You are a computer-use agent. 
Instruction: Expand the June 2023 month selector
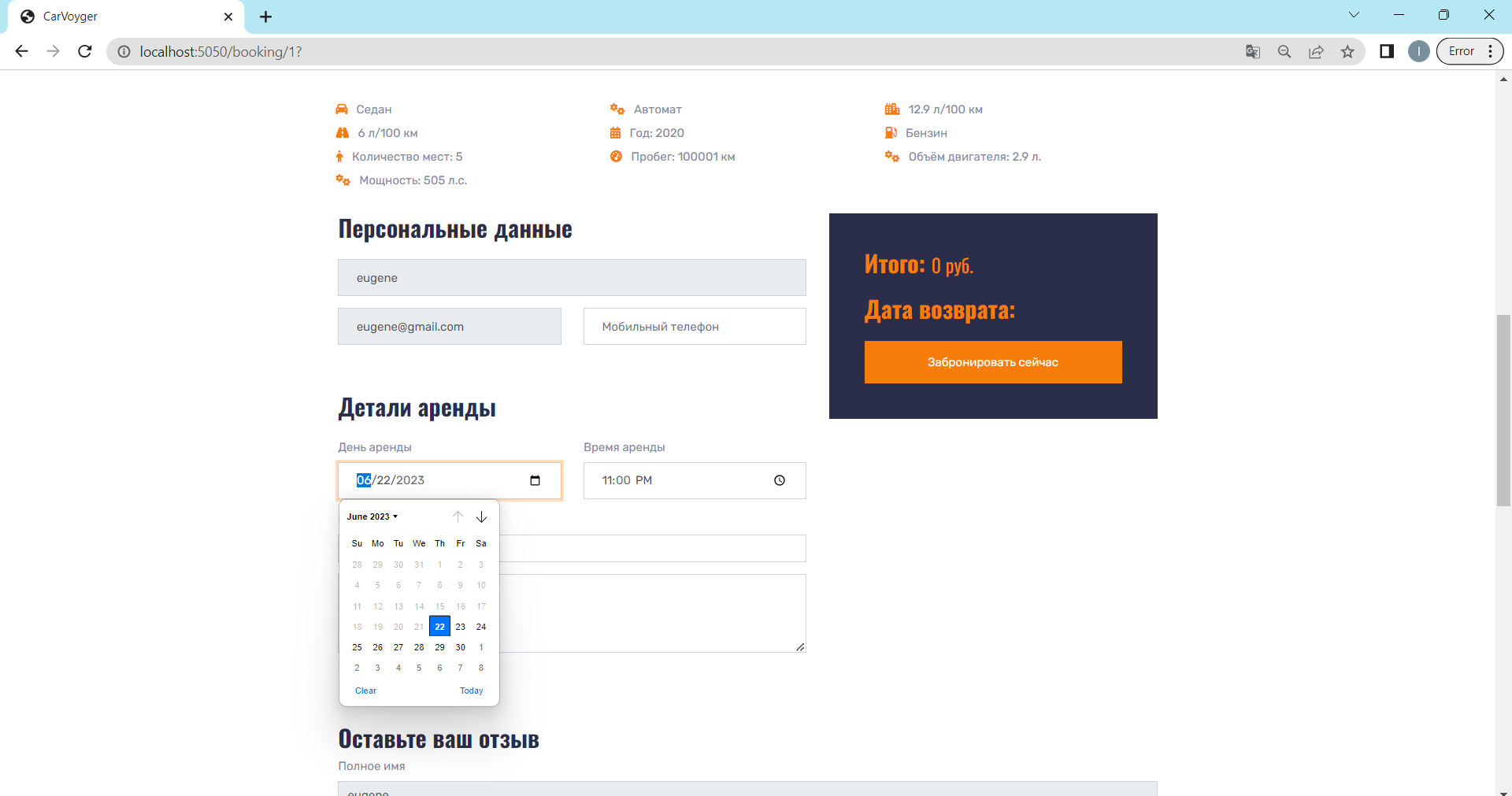click(372, 516)
